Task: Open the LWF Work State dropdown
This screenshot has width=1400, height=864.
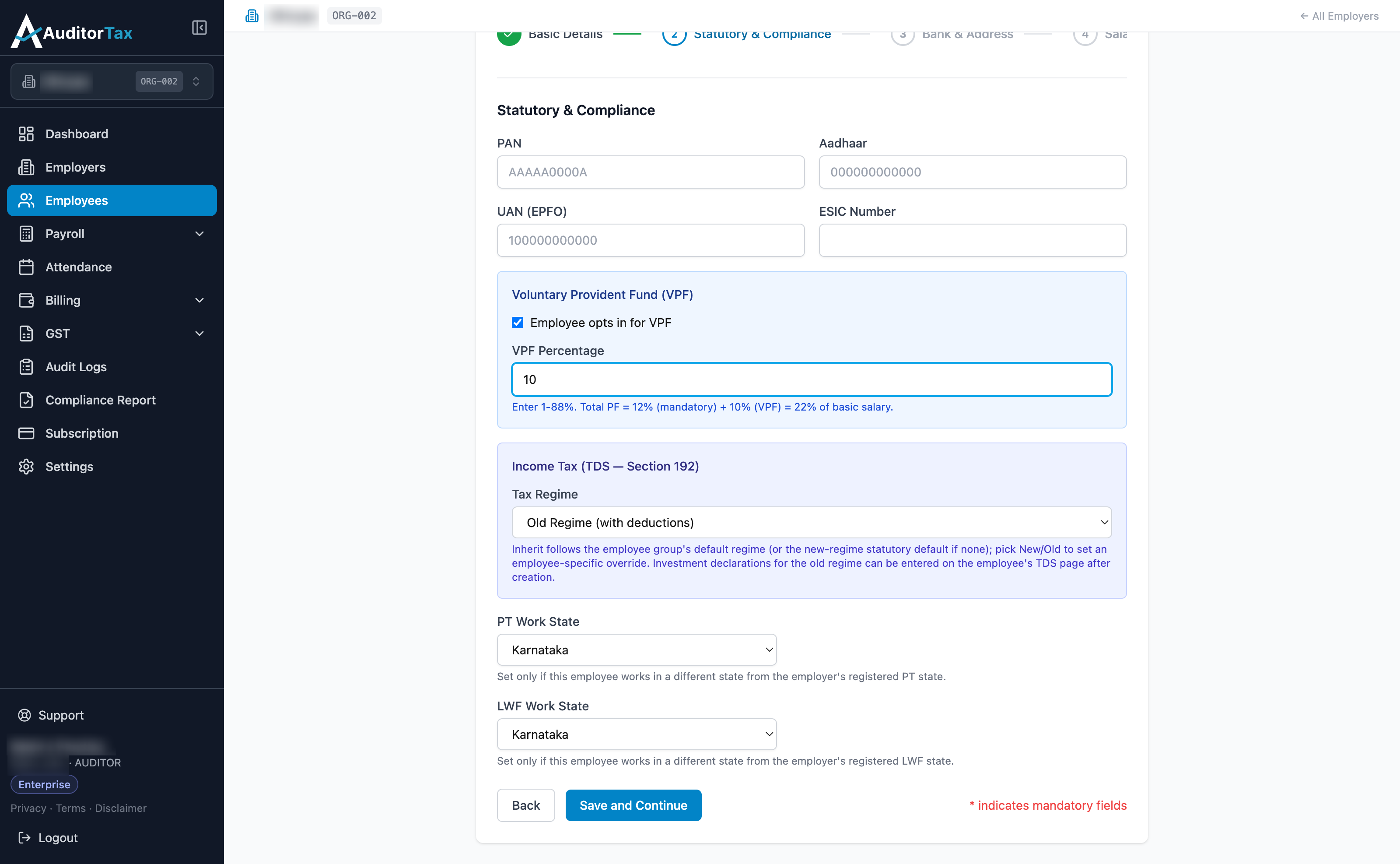Action: click(636, 734)
